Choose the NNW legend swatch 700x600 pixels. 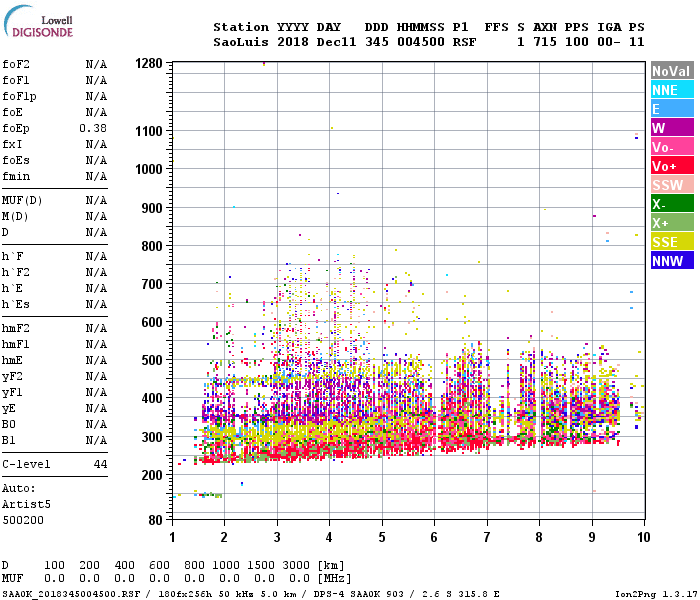pyautogui.click(x=672, y=261)
